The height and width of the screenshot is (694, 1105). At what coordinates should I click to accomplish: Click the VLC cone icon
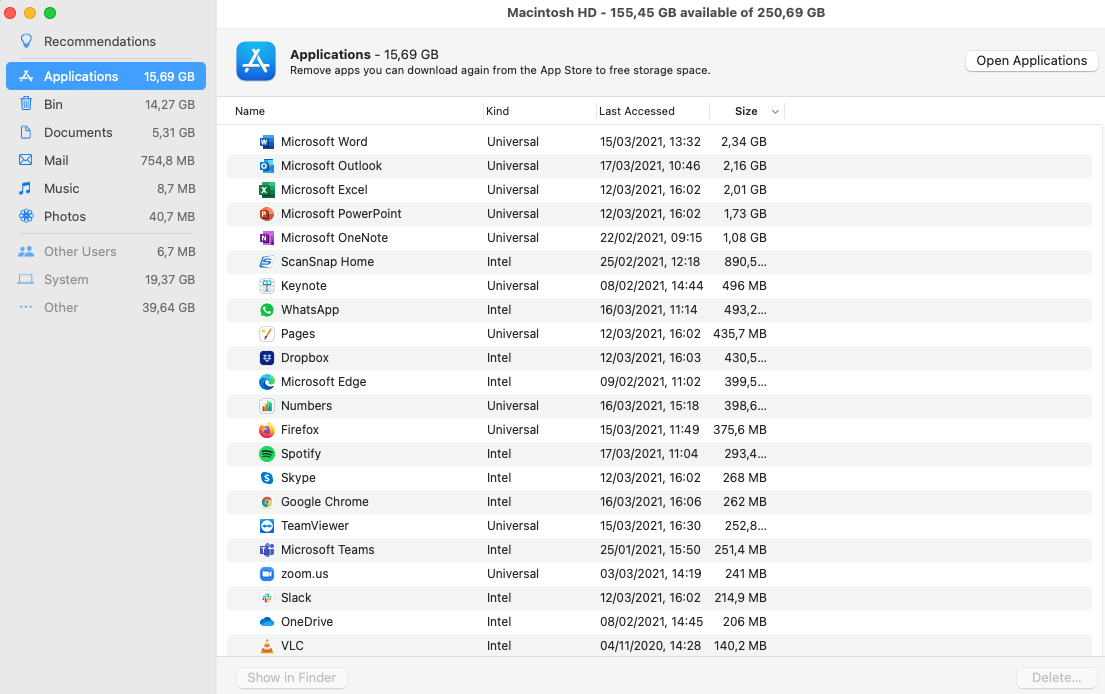[266, 645]
